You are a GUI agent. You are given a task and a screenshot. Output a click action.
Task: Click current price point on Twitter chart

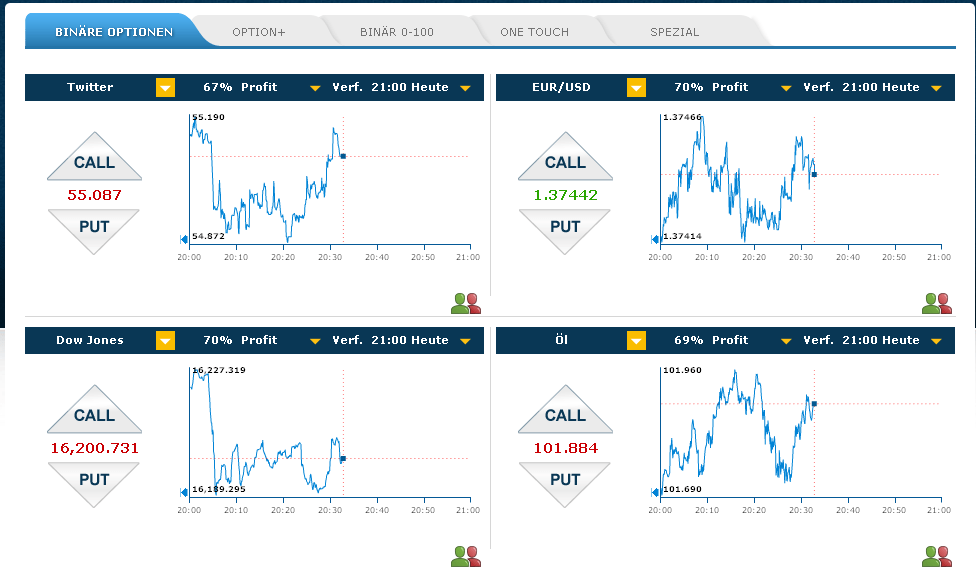343,156
